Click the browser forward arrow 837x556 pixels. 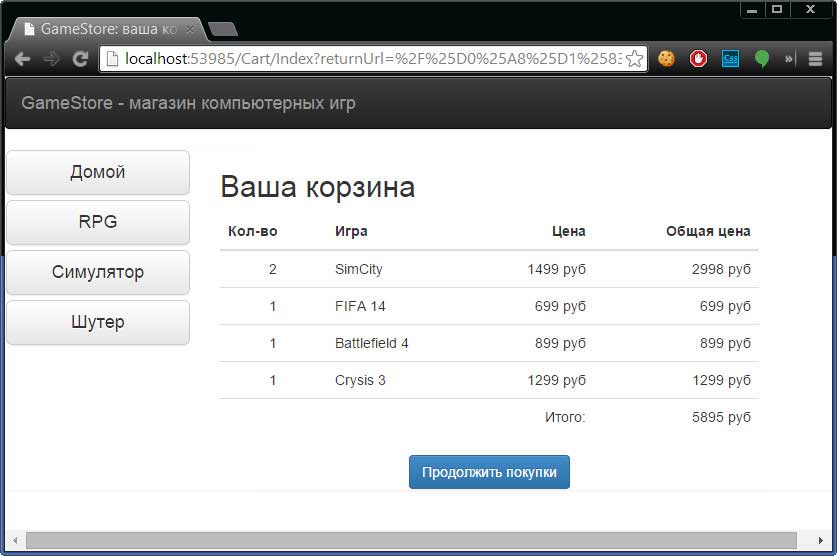(x=51, y=59)
